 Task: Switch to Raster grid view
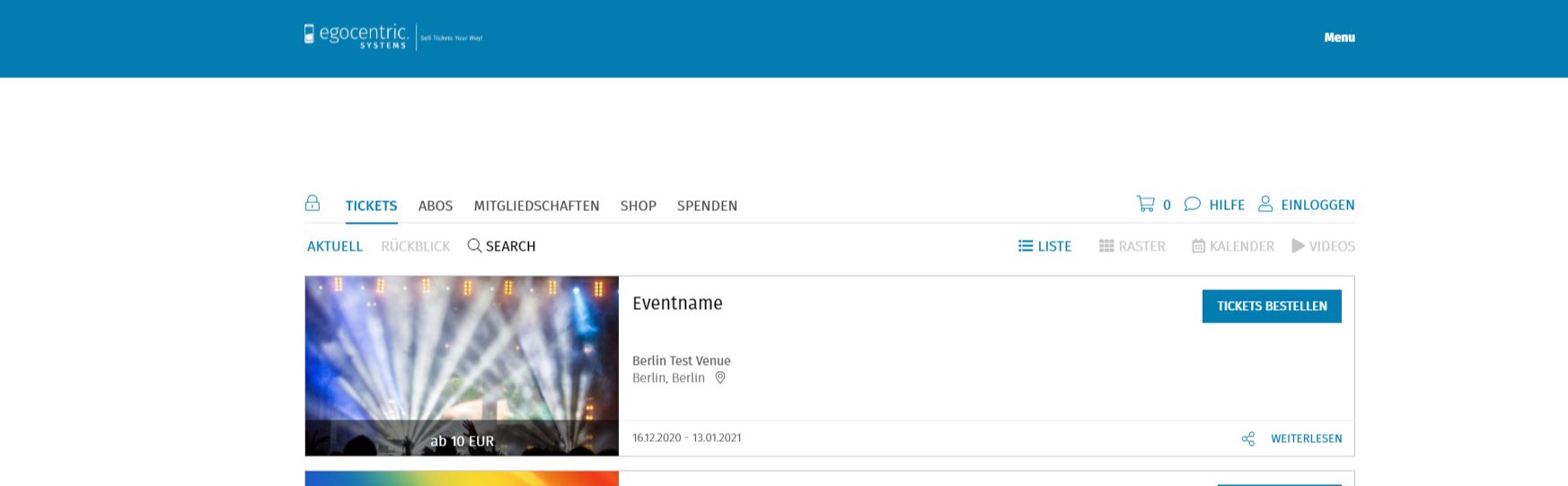point(1132,246)
